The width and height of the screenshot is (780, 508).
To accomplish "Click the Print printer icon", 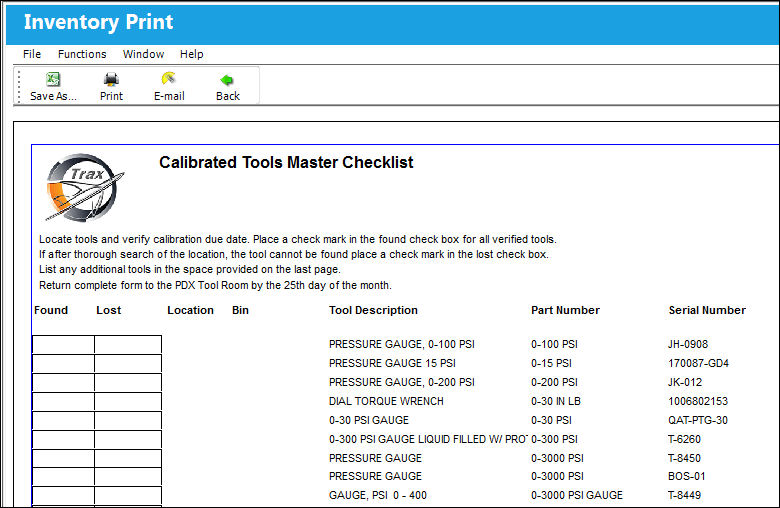I will 111,79.
